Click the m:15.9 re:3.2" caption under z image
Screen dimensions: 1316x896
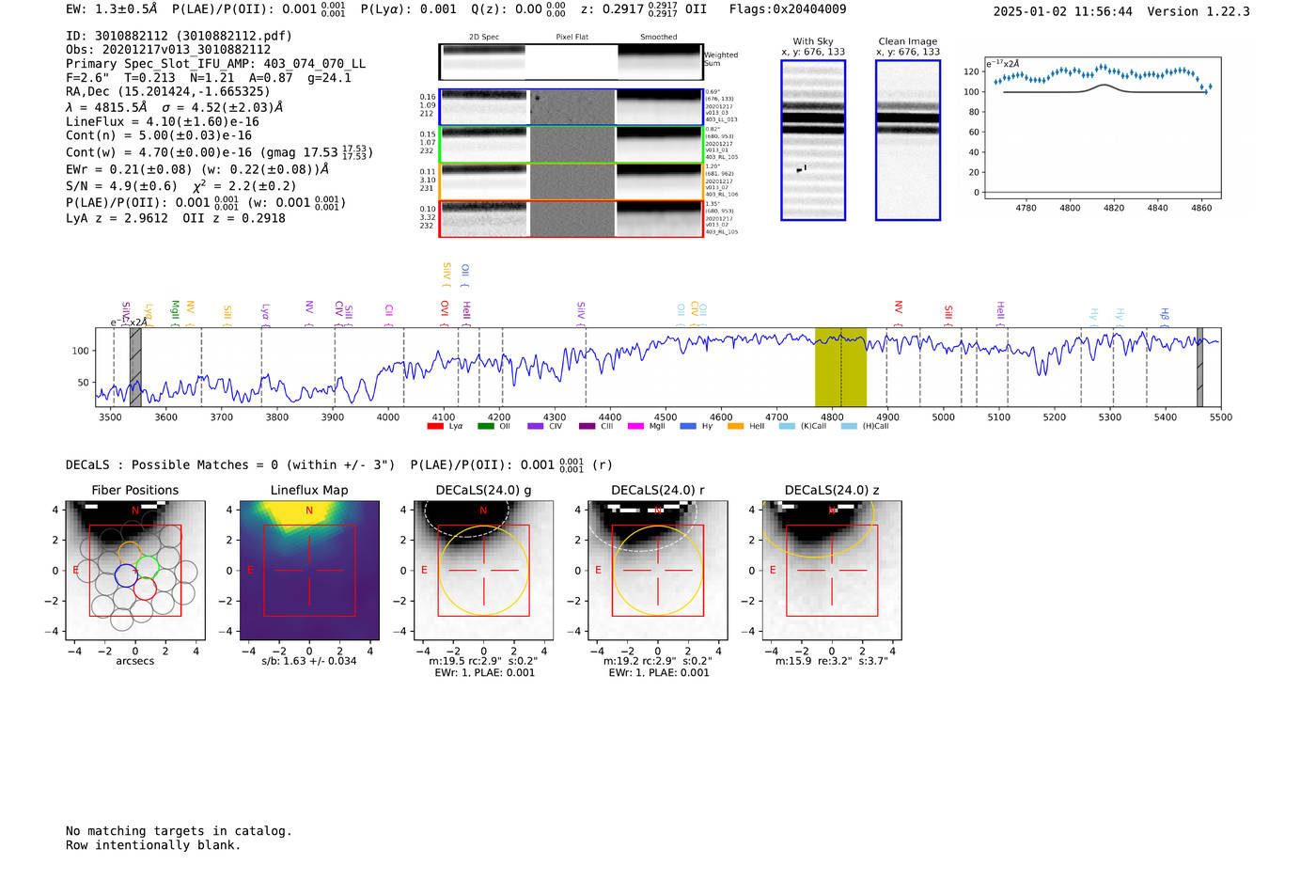[831, 661]
